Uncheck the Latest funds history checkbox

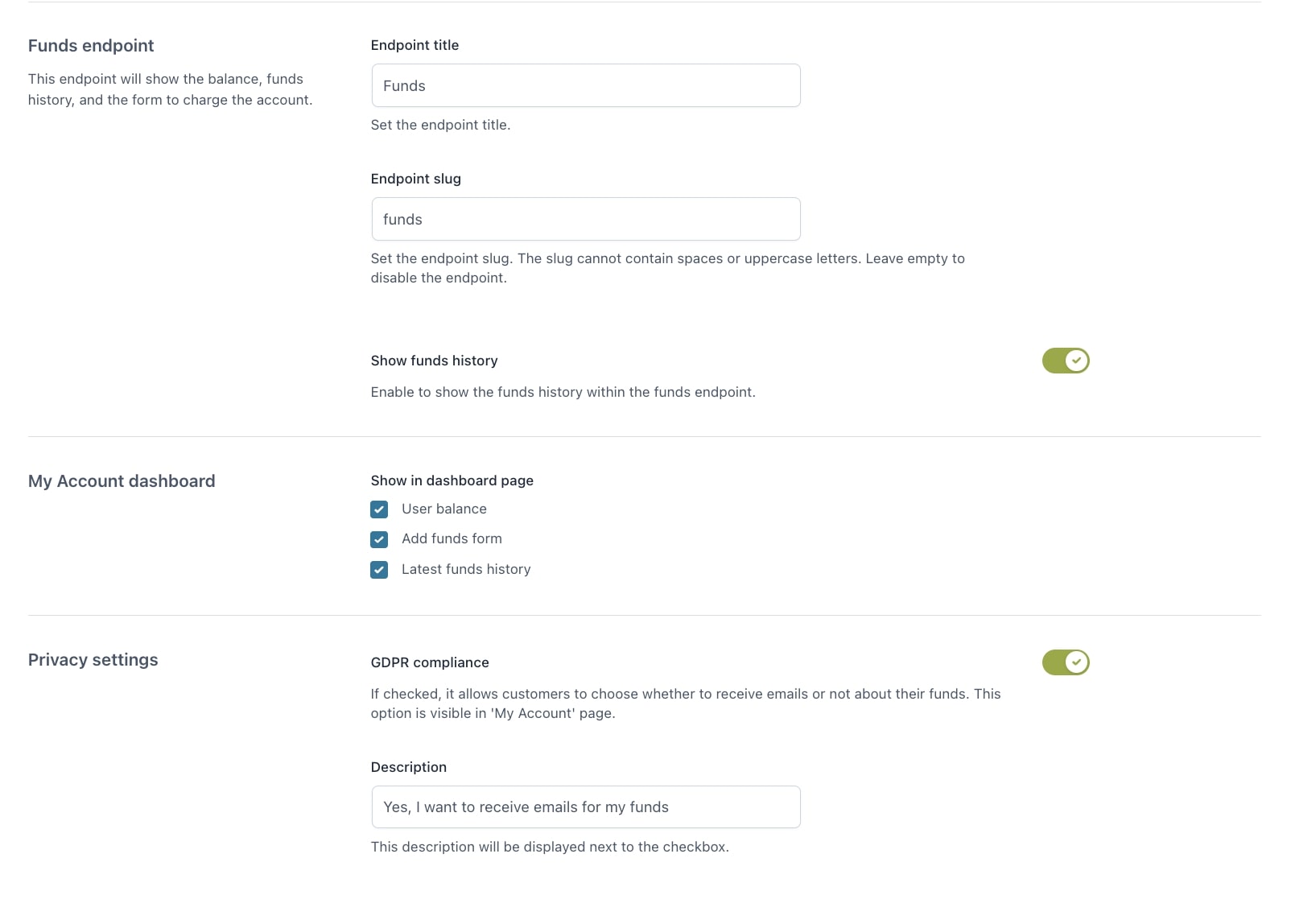point(379,570)
